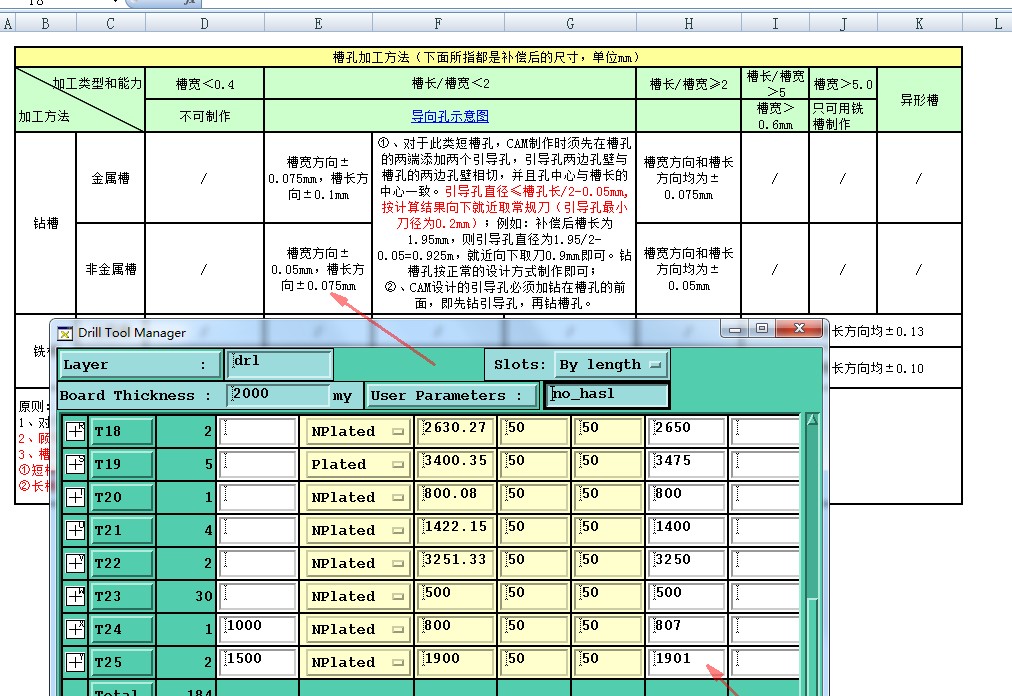Click the drill size field 807 for T24

point(685,629)
